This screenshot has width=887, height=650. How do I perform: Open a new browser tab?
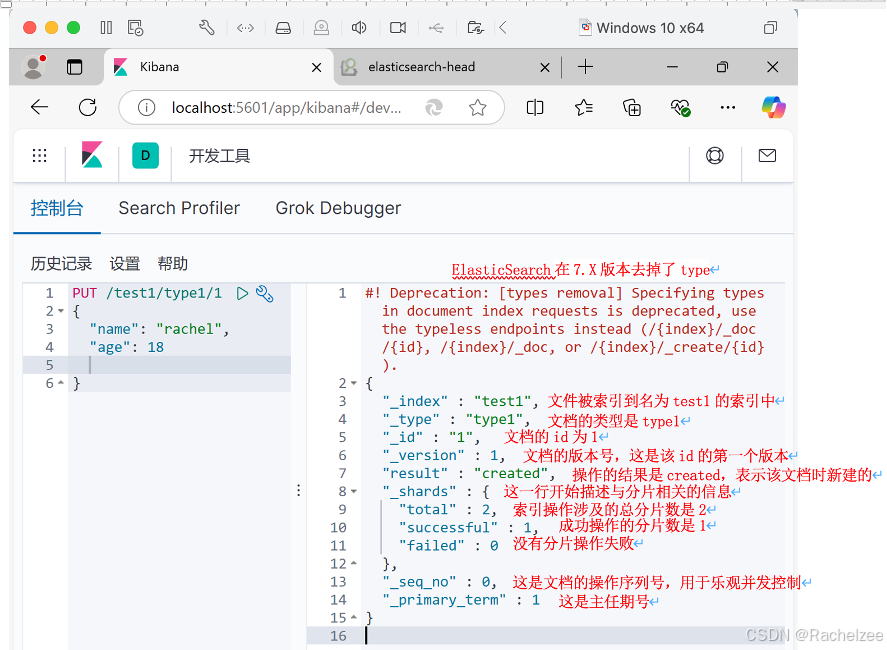coord(585,67)
